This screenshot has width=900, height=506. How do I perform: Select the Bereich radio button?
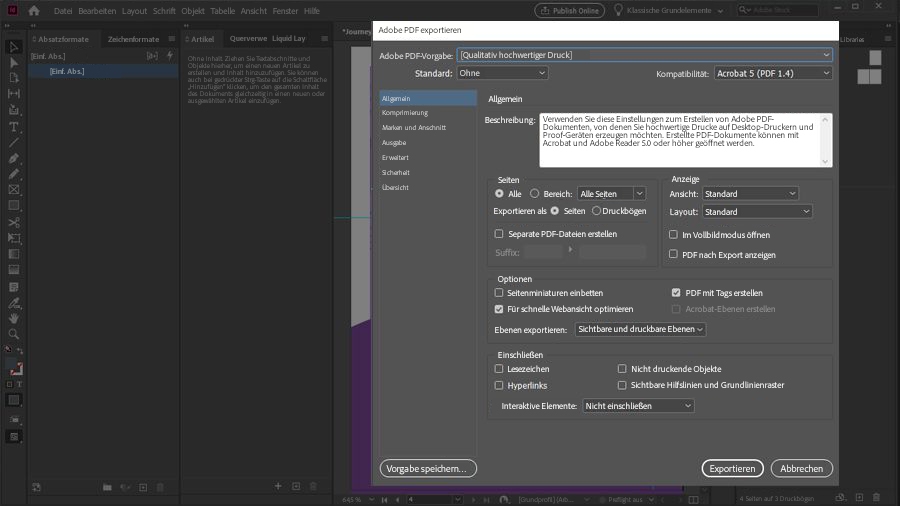[534, 194]
